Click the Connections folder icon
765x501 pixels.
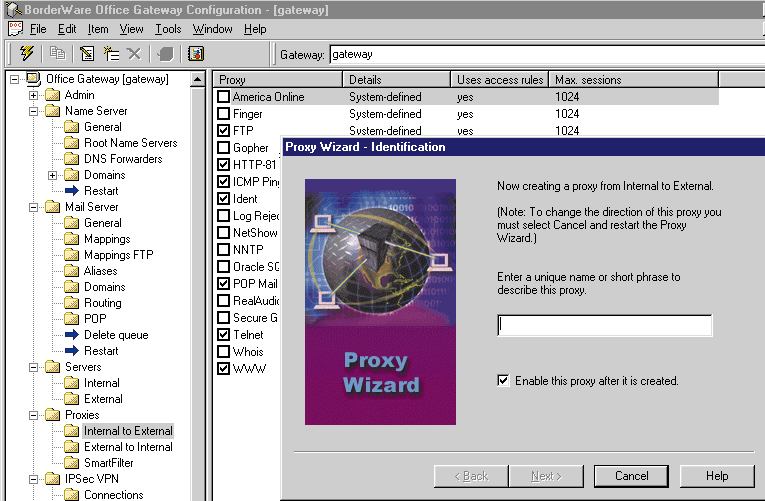tap(71, 495)
